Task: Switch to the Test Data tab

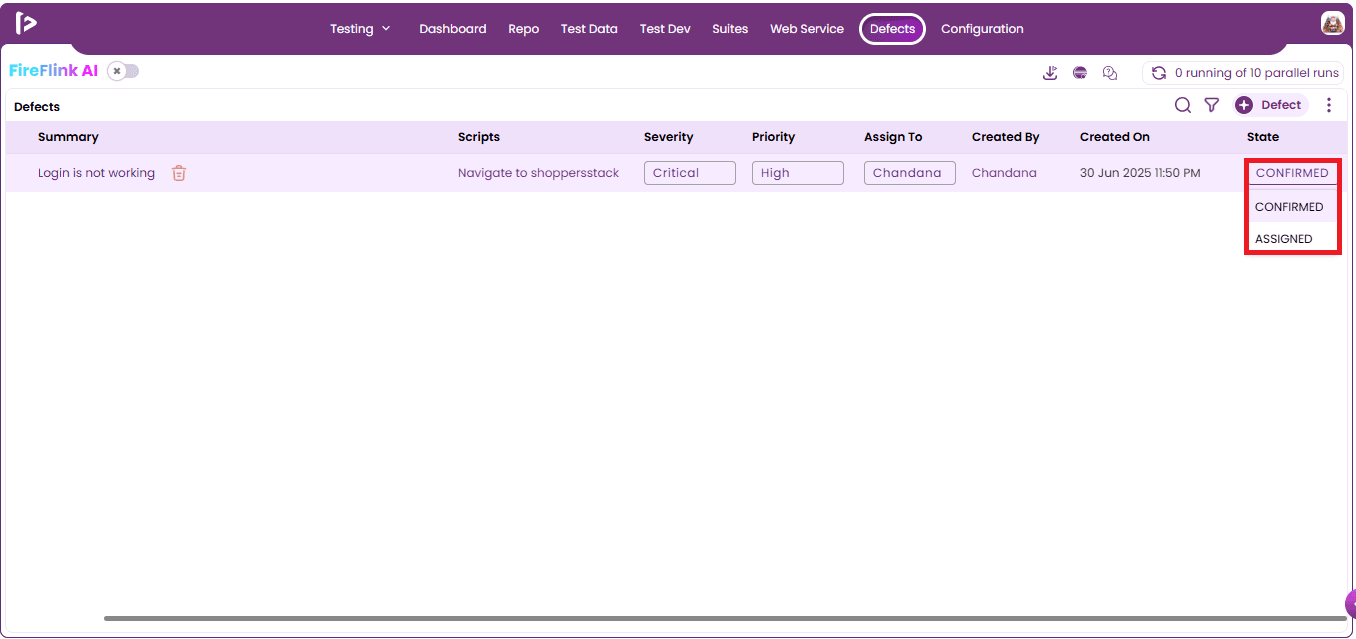Action: point(589,29)
